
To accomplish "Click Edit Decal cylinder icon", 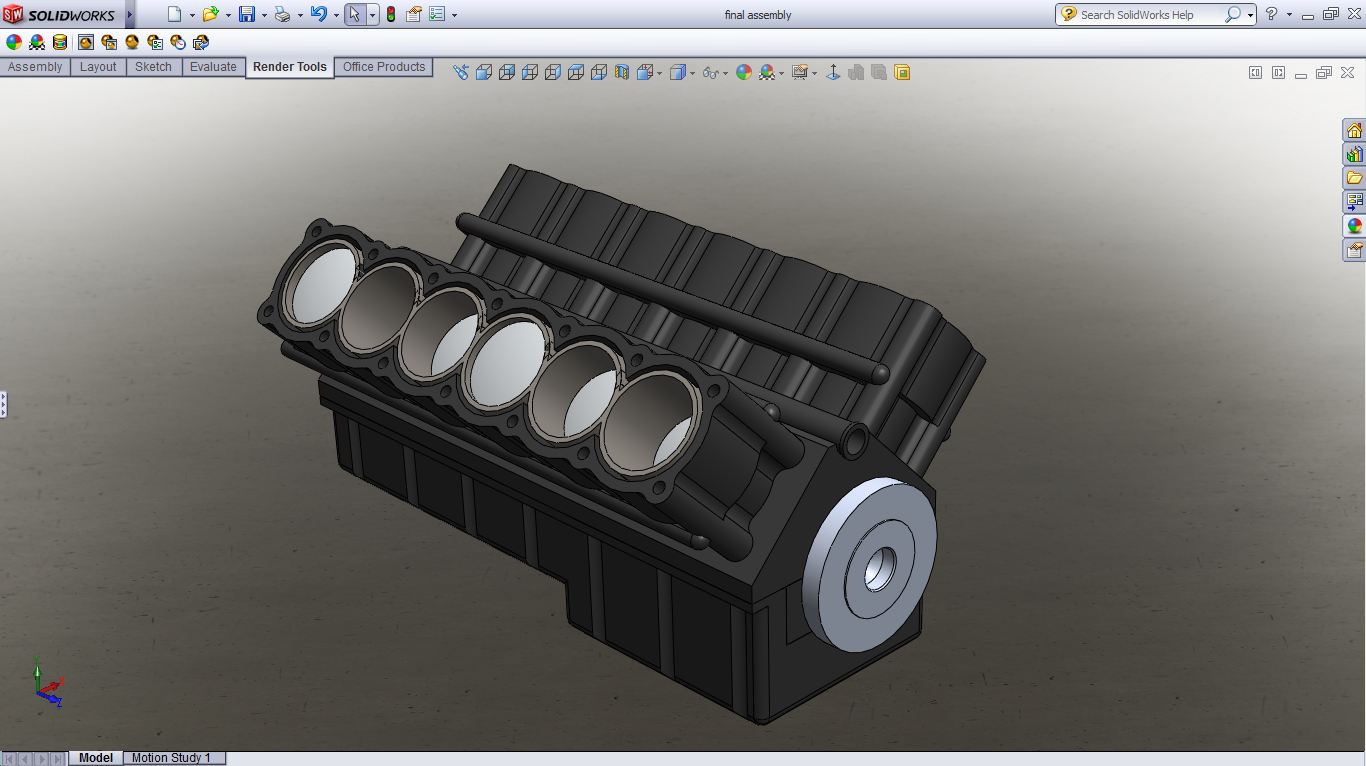I will coord(60,42).
